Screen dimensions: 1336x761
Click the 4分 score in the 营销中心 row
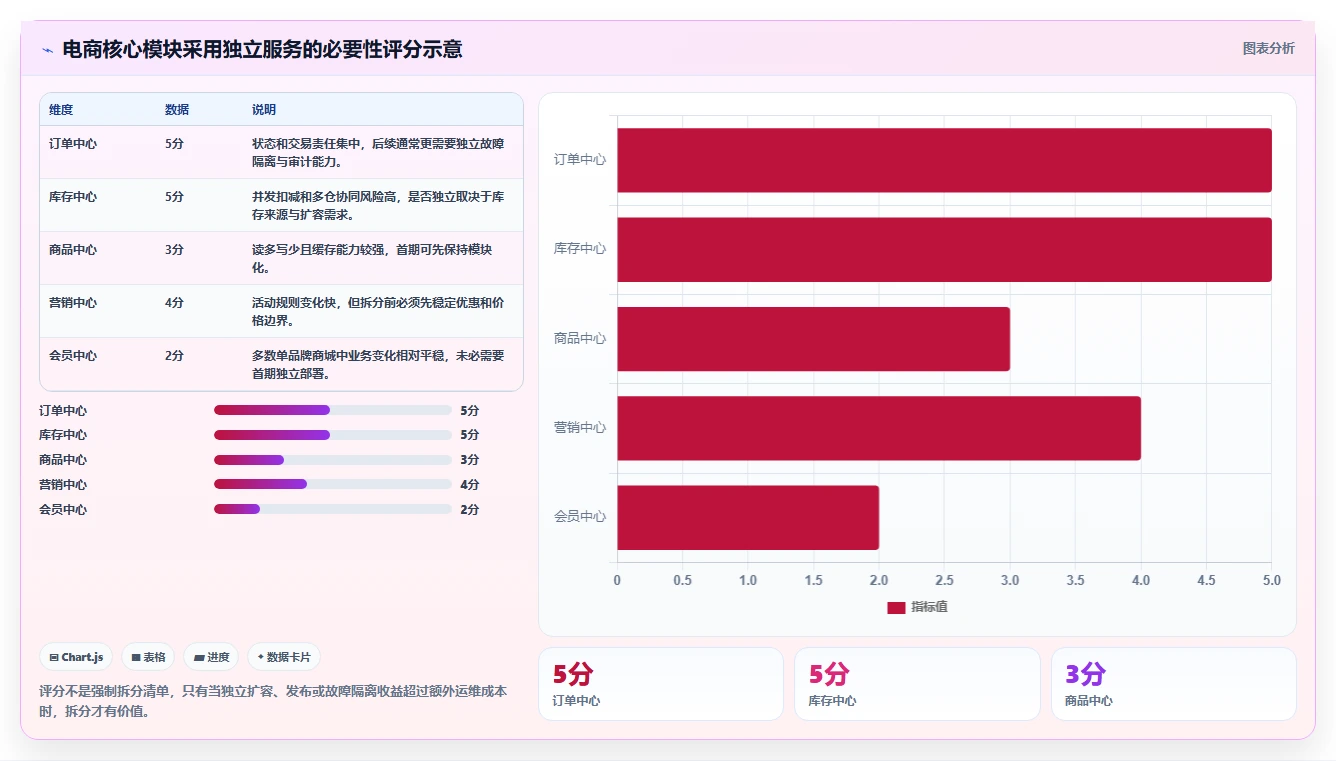coord(175,302)
